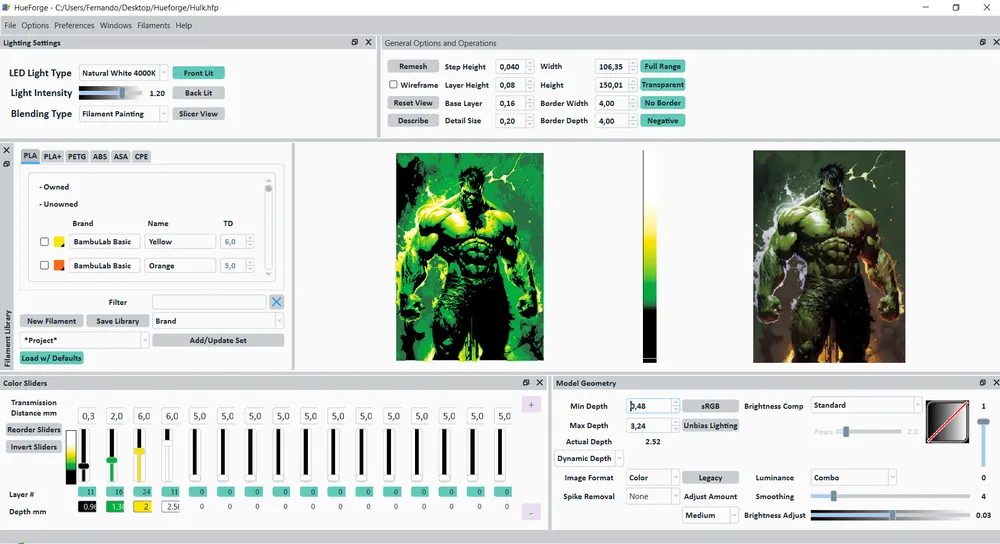Add a color slider with plus button

click(x=531, y=405)
